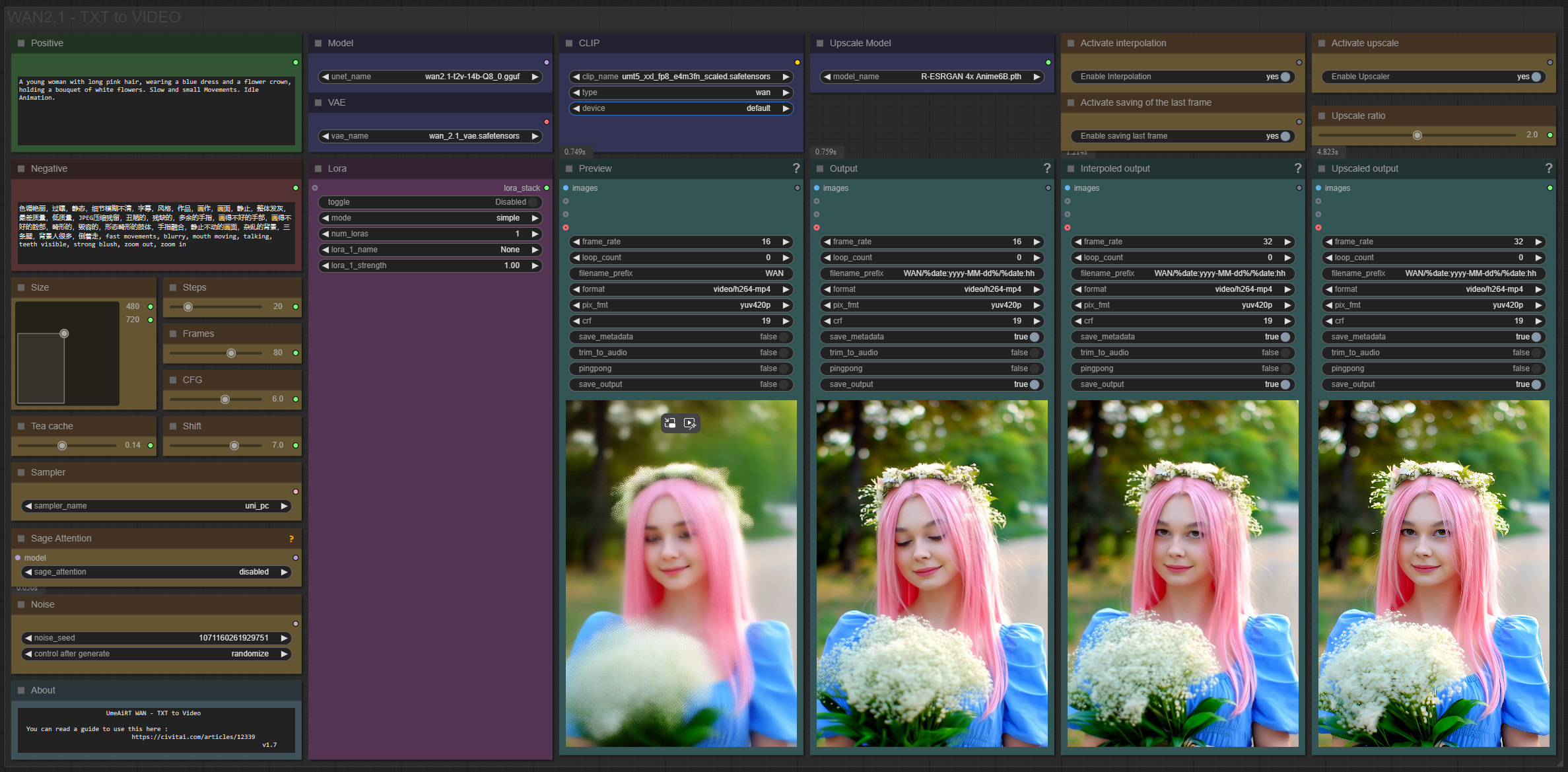The height and width of the screenshot is (772, 1568).
Task: Open help for the Output node
Action: point(1046,168)
